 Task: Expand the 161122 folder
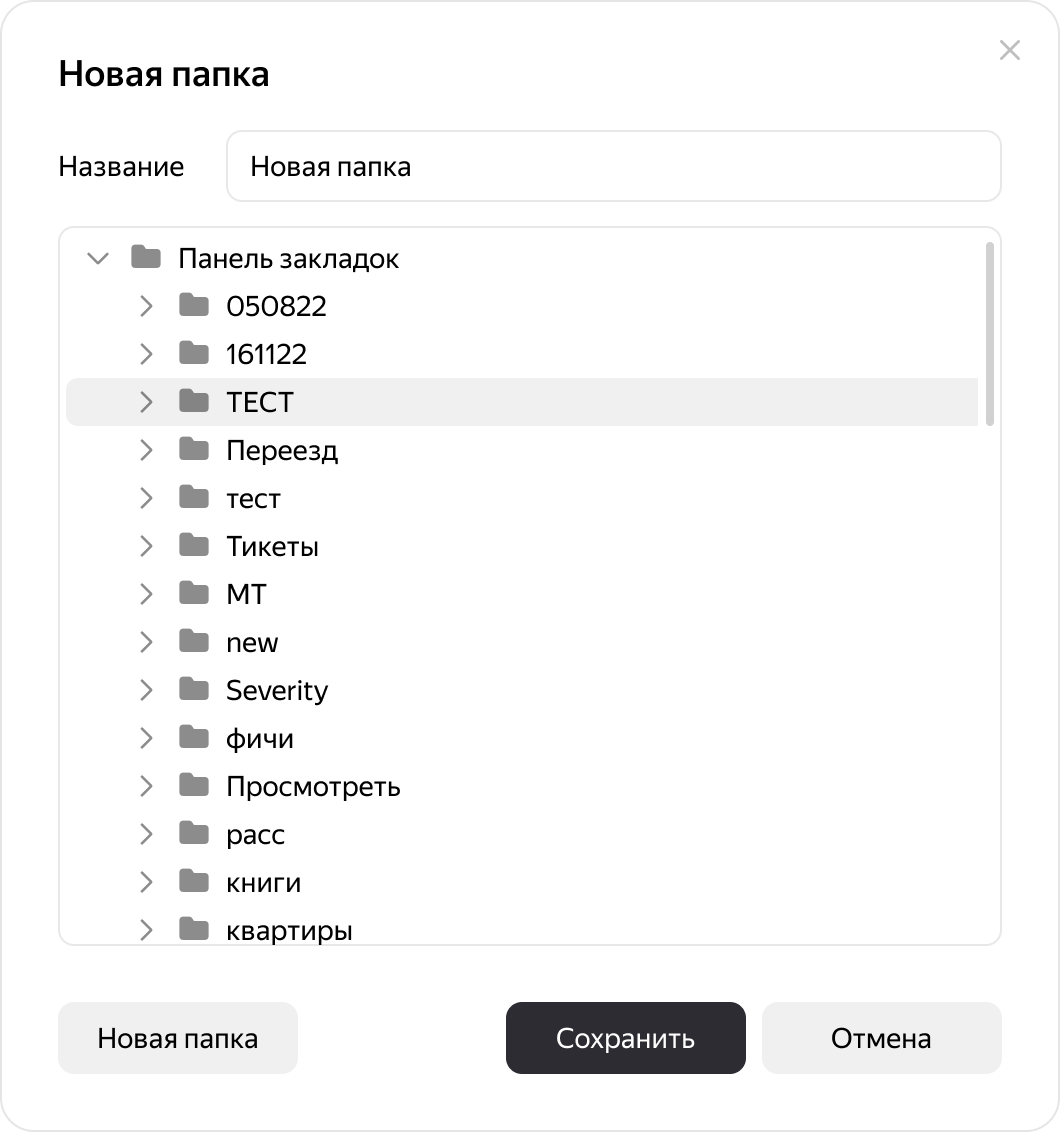tap(146, 354)
